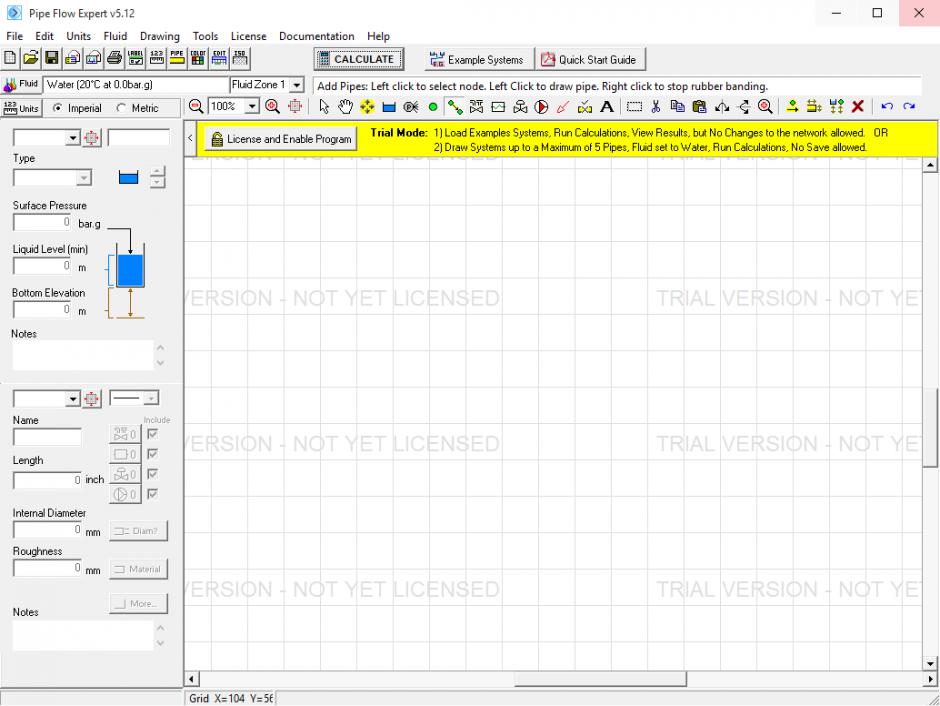
Task: Click the CALCULATE button
Action: [358, 59]
